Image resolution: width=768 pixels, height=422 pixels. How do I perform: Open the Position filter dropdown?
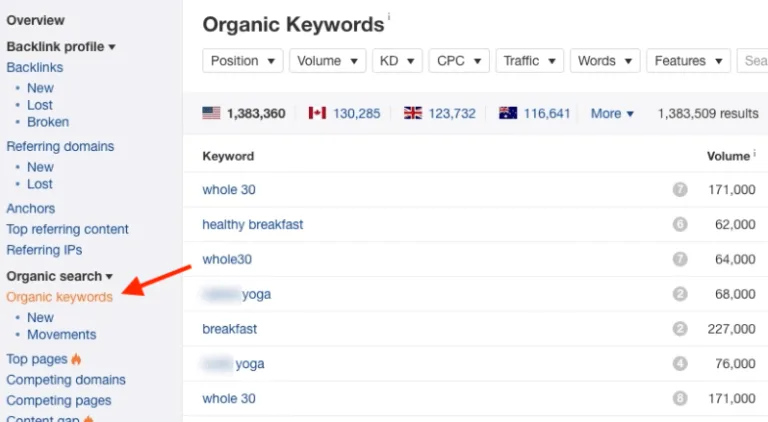coord(242,61)
